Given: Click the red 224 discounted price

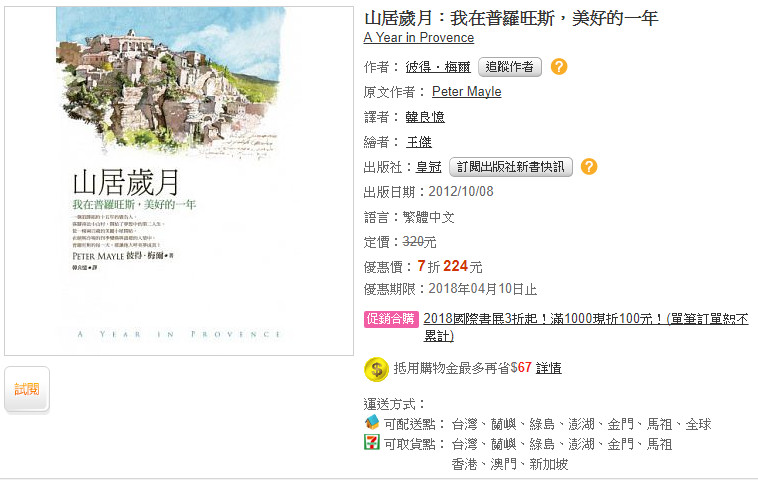Looking at the screenshot, I should point(455,266).
